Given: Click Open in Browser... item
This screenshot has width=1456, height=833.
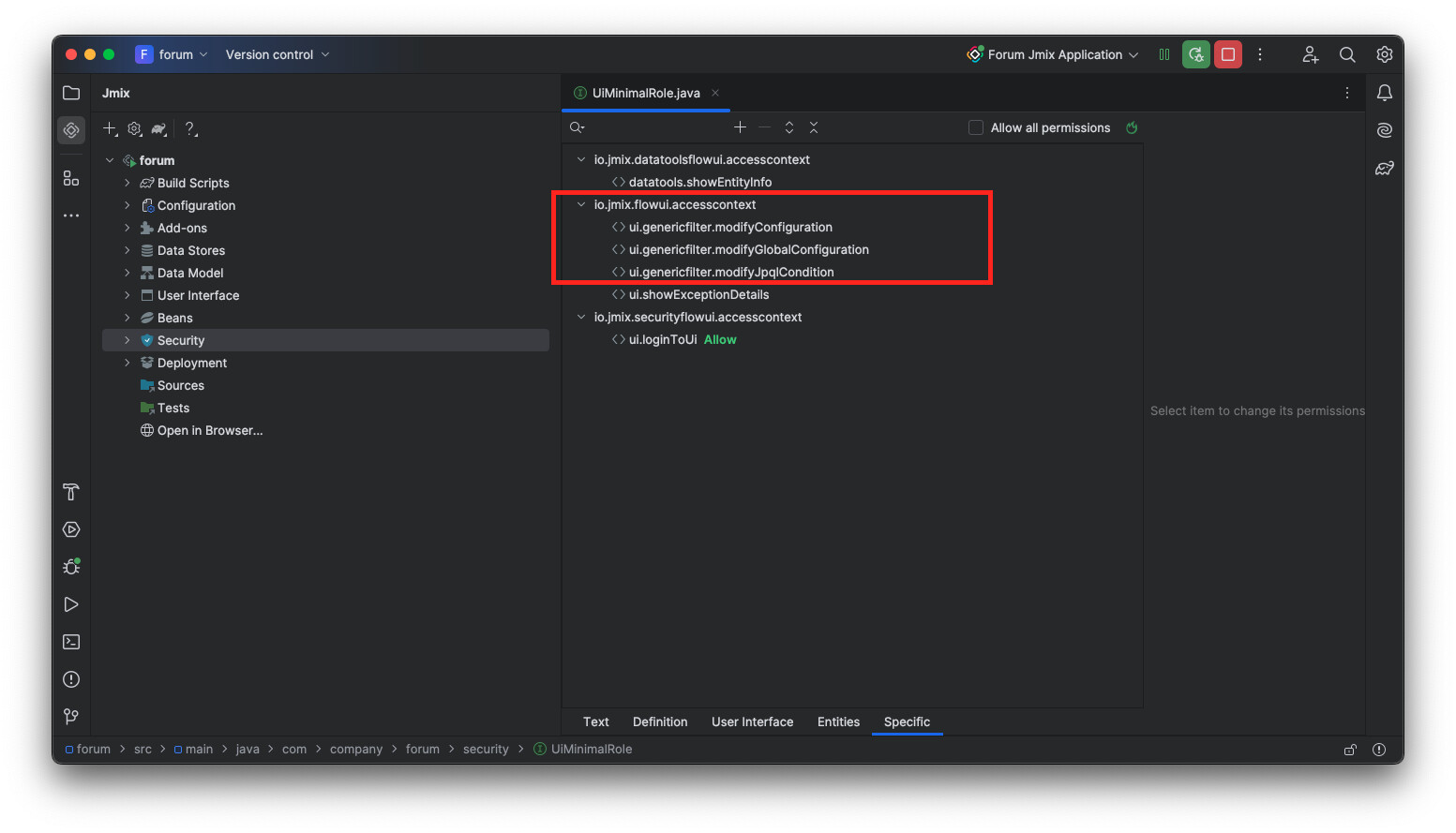Looking at the screenshot, I should (210, 430).
